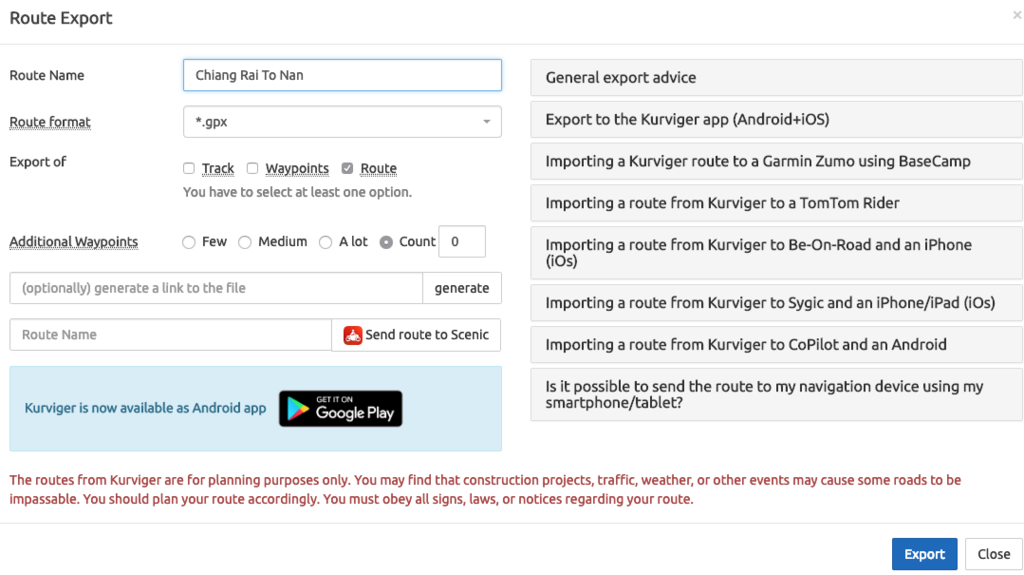Image resolution: width=1024 pixels, height=575 pixels.
Task: Select the Count waypoints radio button
Action: [386, 242]
